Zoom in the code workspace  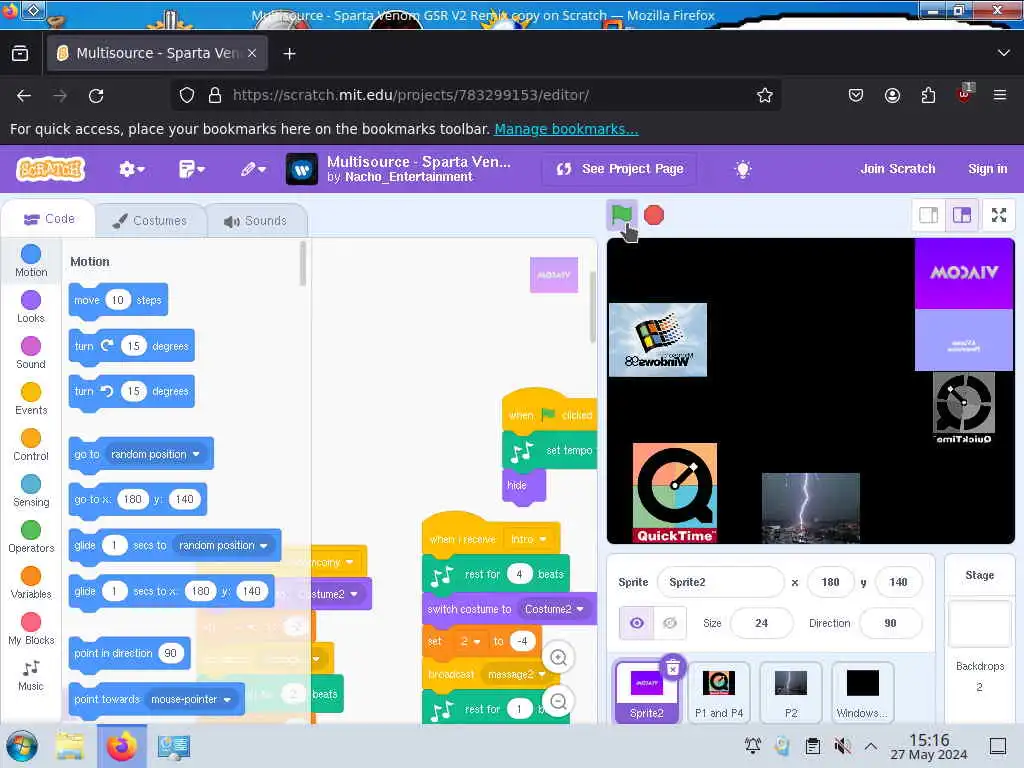tap(558, 657)
